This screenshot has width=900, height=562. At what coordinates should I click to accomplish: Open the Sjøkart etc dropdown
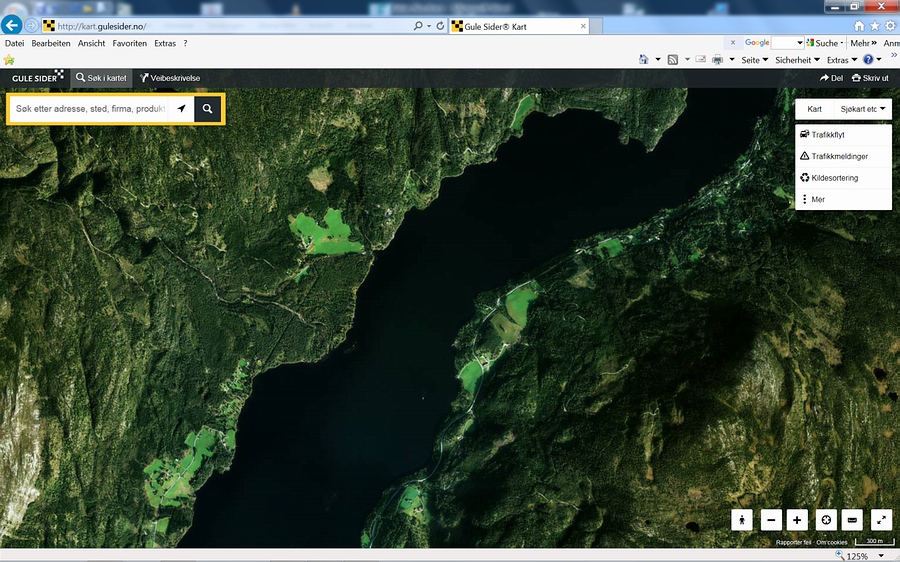pyautogui.click(x=863, y=109)
